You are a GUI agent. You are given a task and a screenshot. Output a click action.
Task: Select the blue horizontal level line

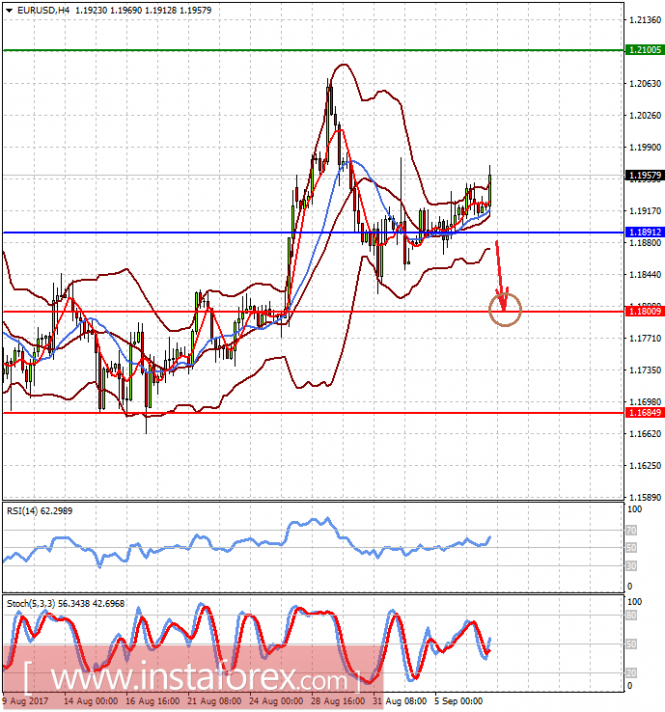[x=313, y=232]
